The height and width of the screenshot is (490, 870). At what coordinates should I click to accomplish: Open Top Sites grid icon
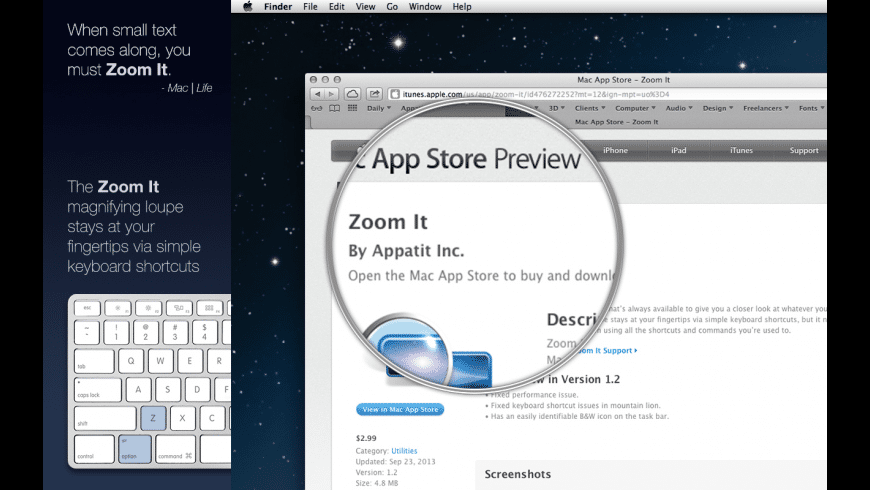pyautogui.click(x=352, y=108)
